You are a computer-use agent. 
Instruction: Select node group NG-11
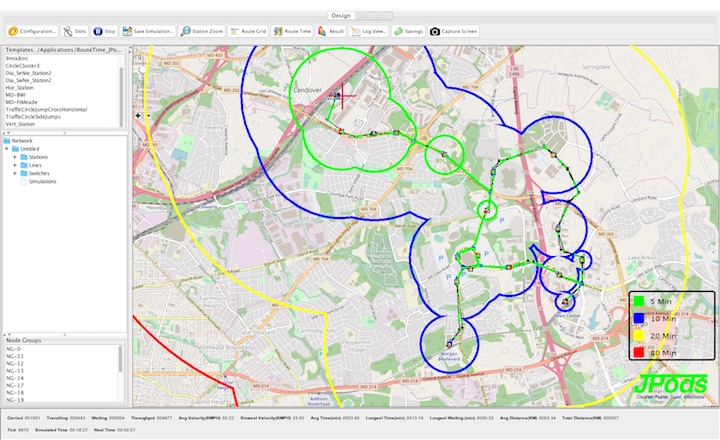point(15,357)
